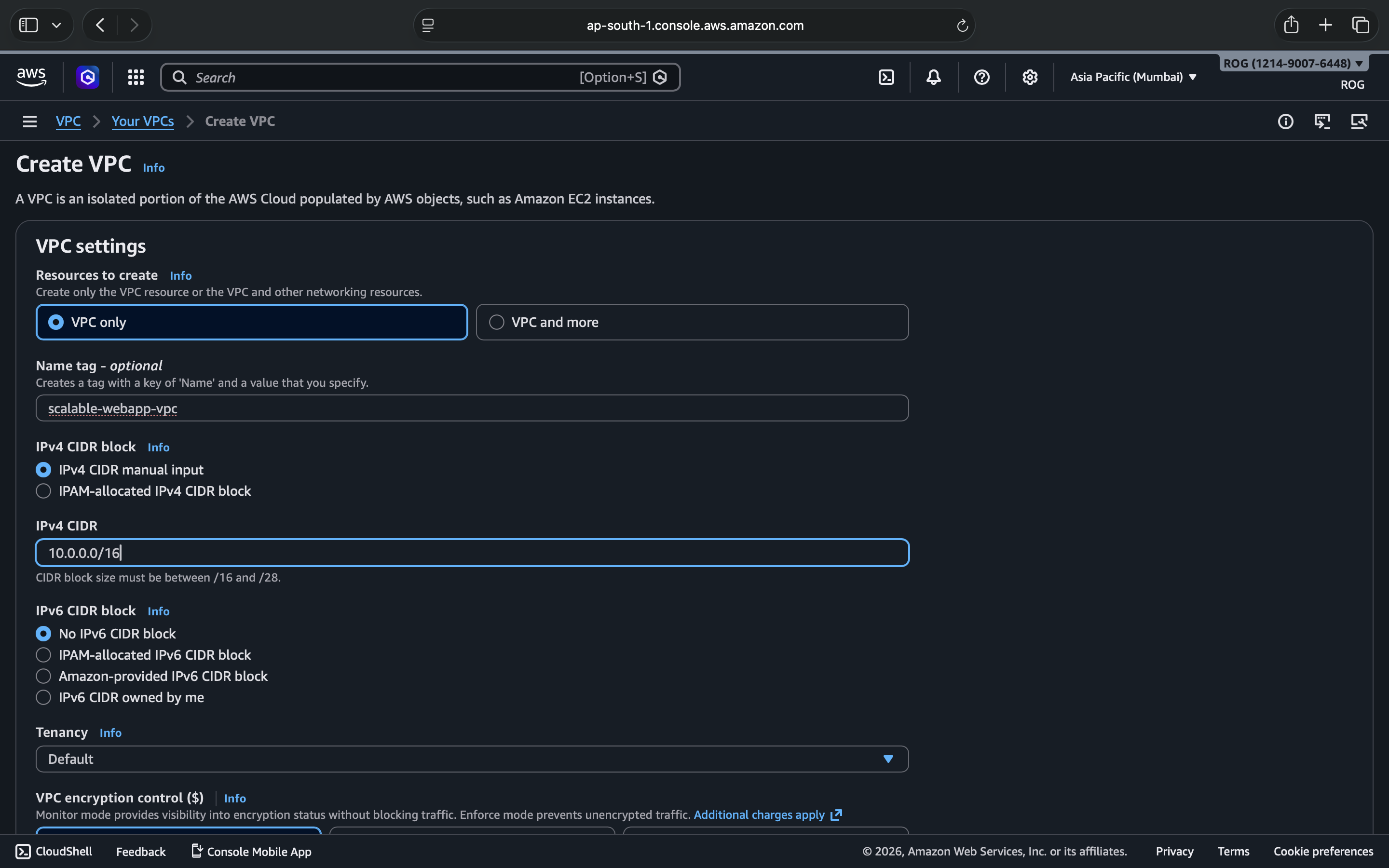The image size is (1389, 868).
Task: Go to Your VPCs breadcrumb
Action: tap(142, 121)
